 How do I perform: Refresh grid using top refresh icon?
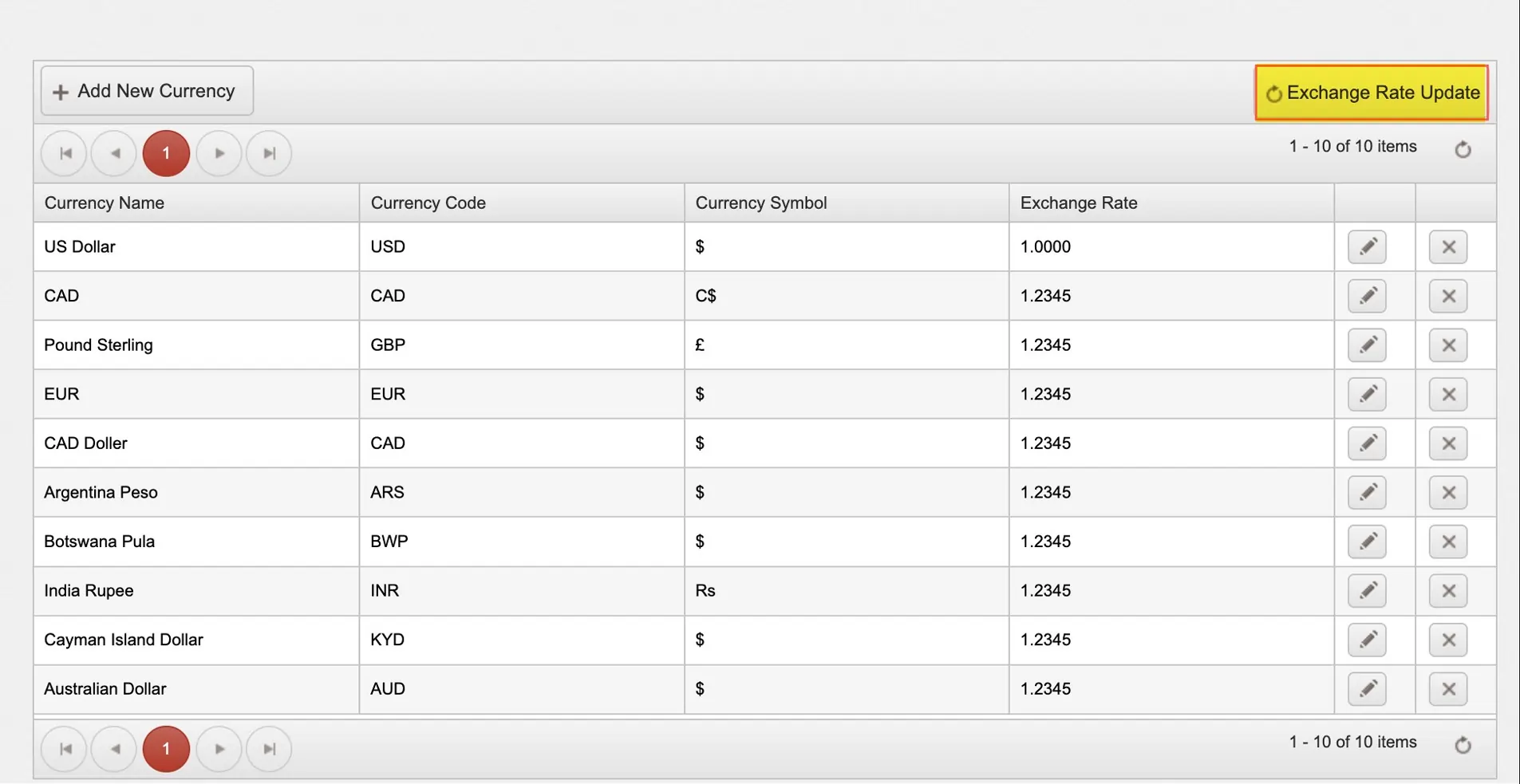tap(1463, 149)
